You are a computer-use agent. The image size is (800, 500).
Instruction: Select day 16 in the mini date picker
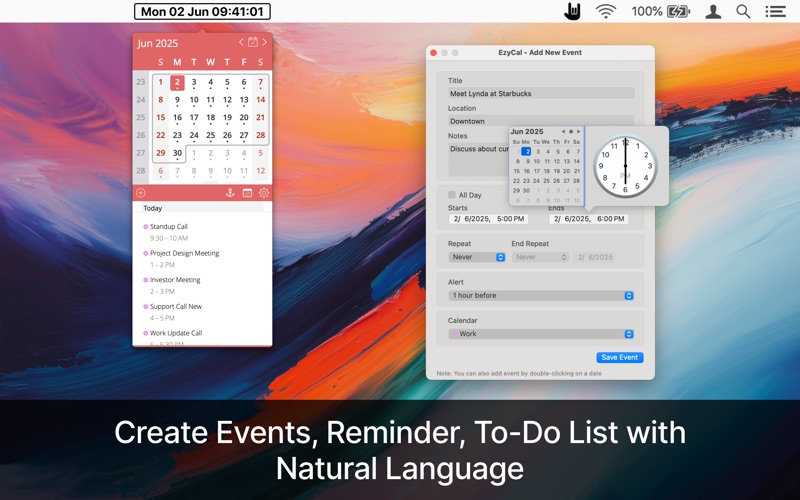pos(527,171)
